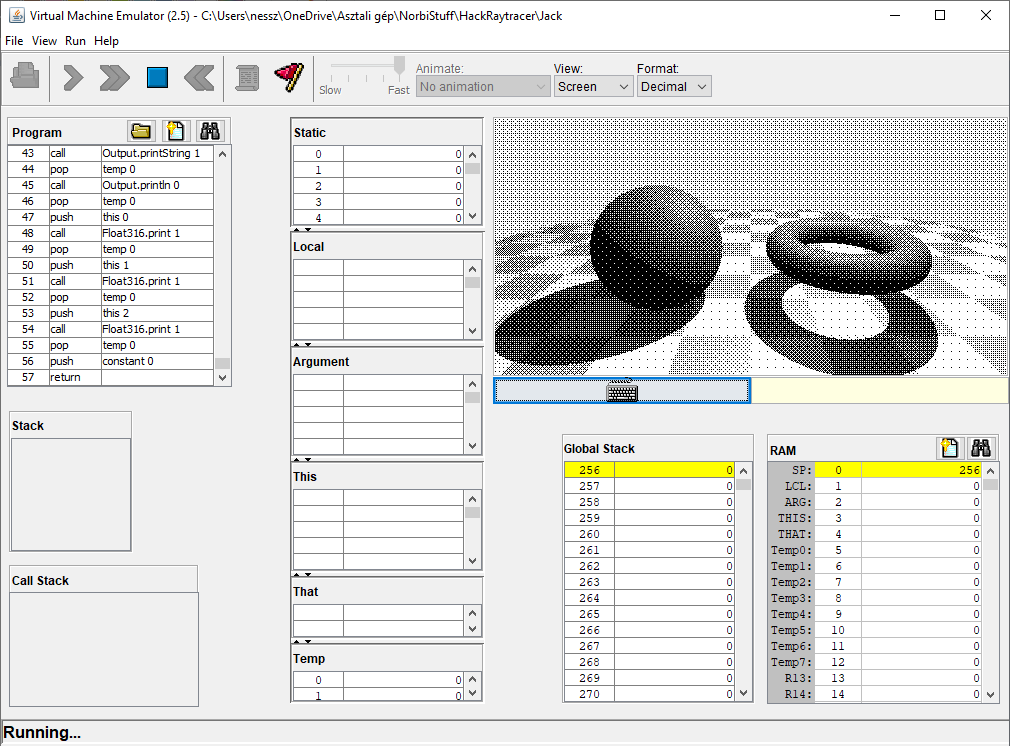Image resolution: width=1010 pixels, height=746 pixels.
Task: Open the Format dropdown showing Decimal
Action: [x=673, y=87]
